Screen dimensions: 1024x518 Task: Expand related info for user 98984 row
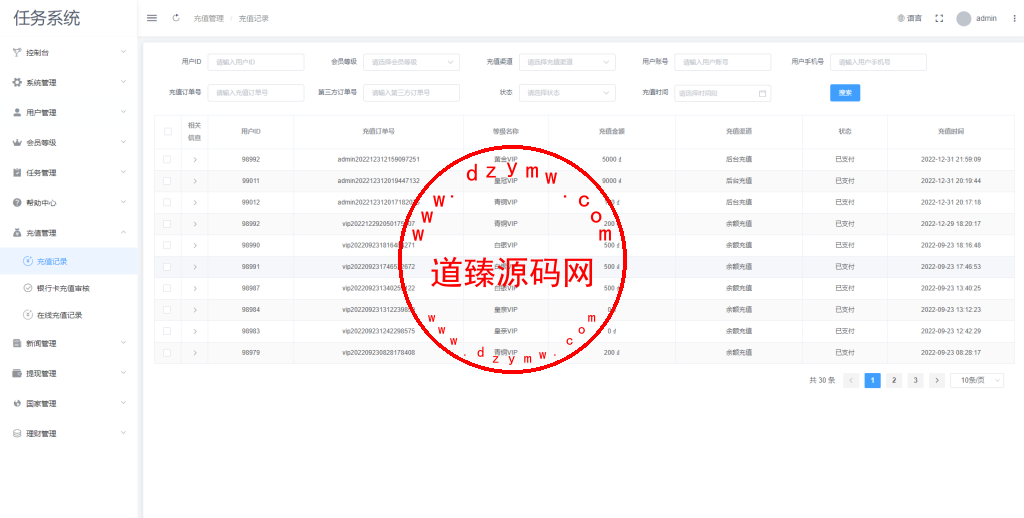click(x=195, y=310)
